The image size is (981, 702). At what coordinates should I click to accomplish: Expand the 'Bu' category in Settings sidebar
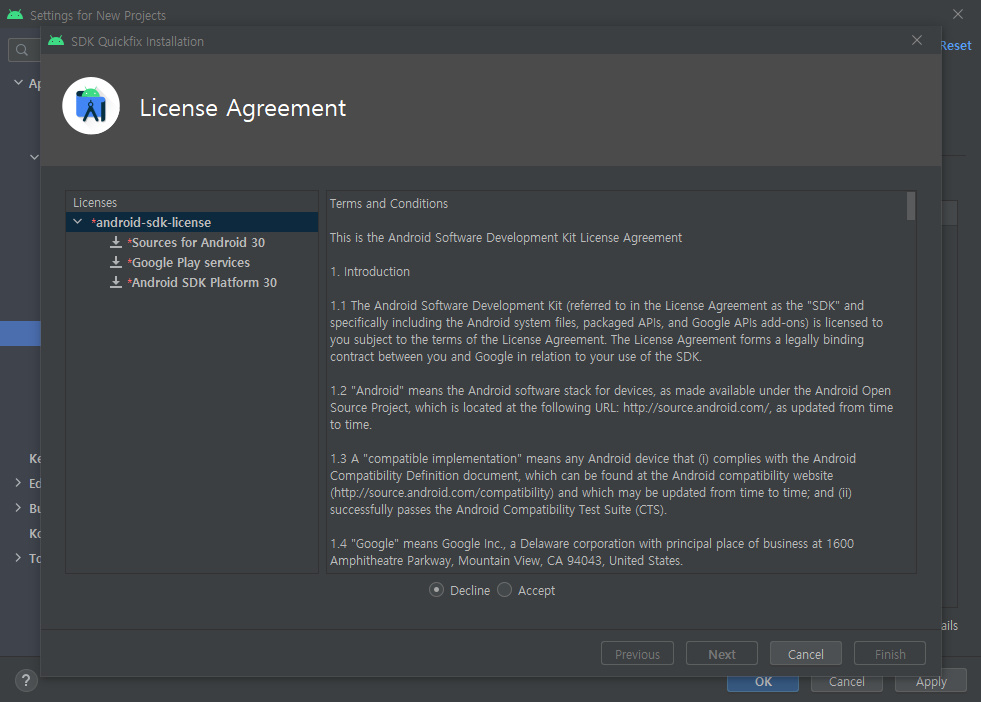[x=18, y=507]
